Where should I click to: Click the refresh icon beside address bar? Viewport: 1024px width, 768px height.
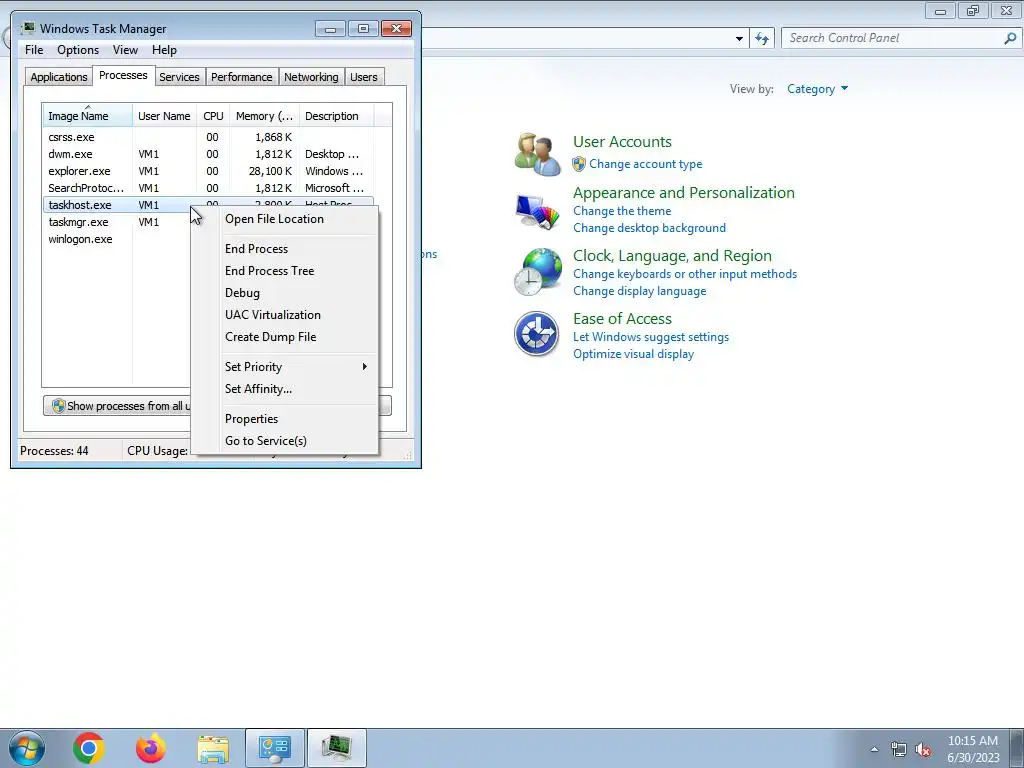[761, 39]
